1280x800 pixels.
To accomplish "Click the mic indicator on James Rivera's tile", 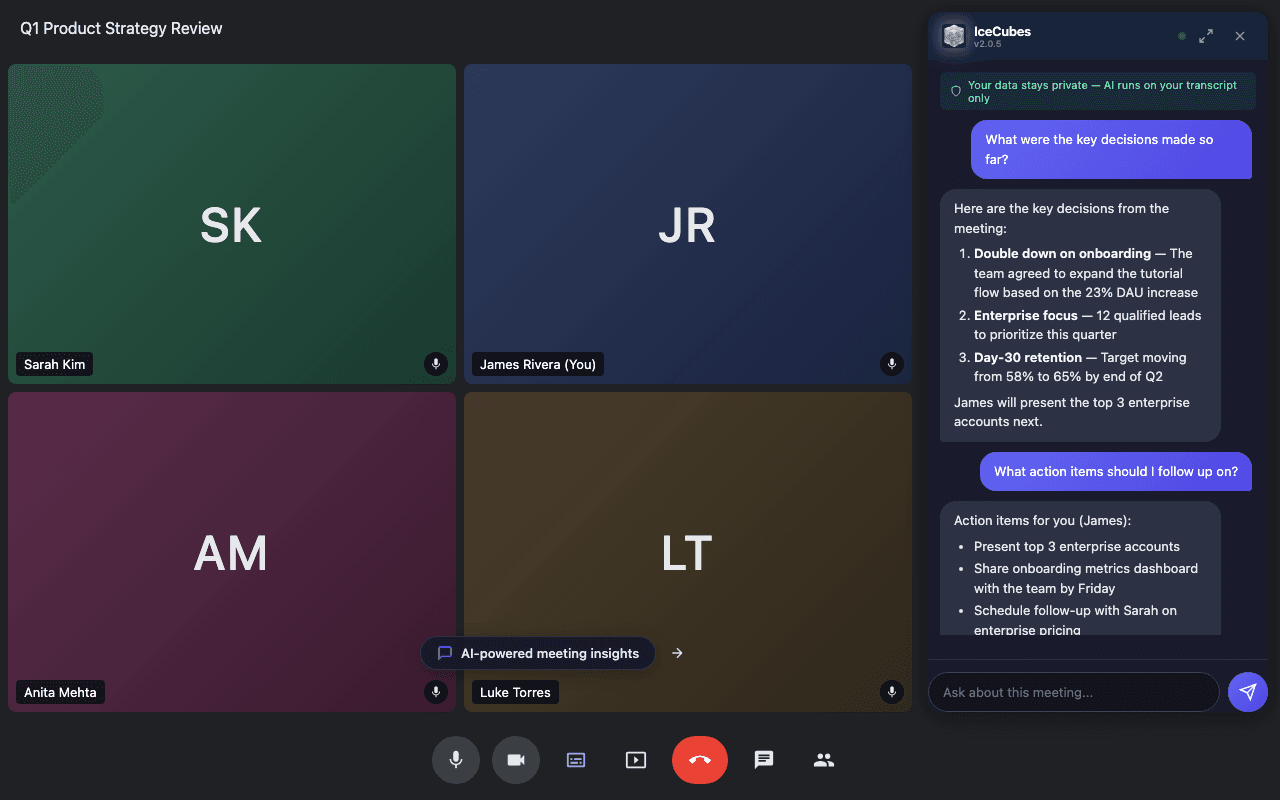I will (892, 364).
